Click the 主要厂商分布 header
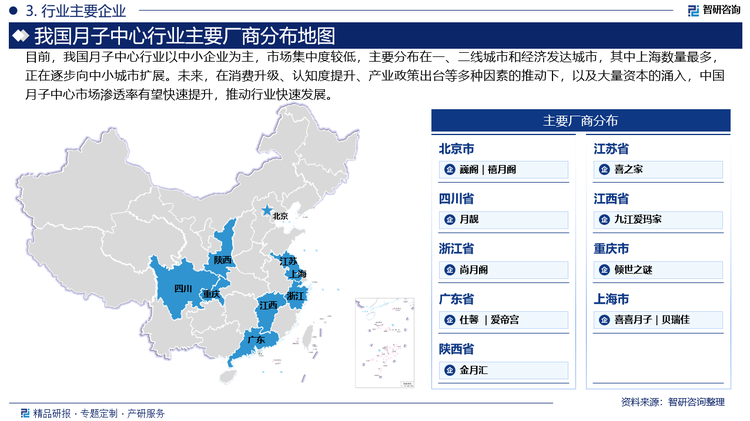This screenshot has height=421, width=750. (581, 121)
